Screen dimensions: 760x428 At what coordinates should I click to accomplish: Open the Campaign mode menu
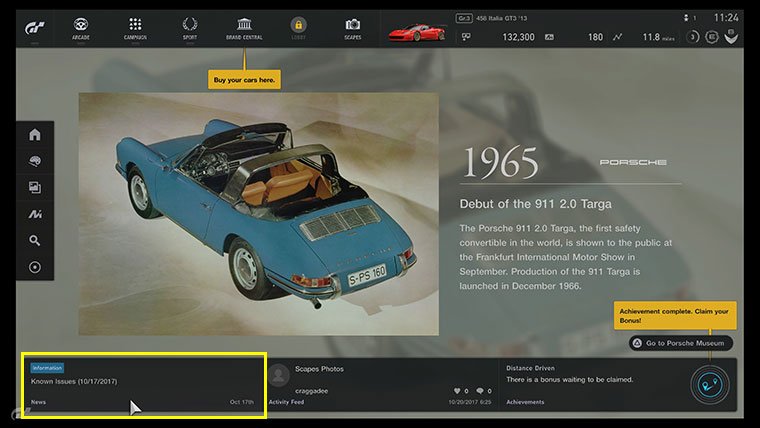[135, 27]
